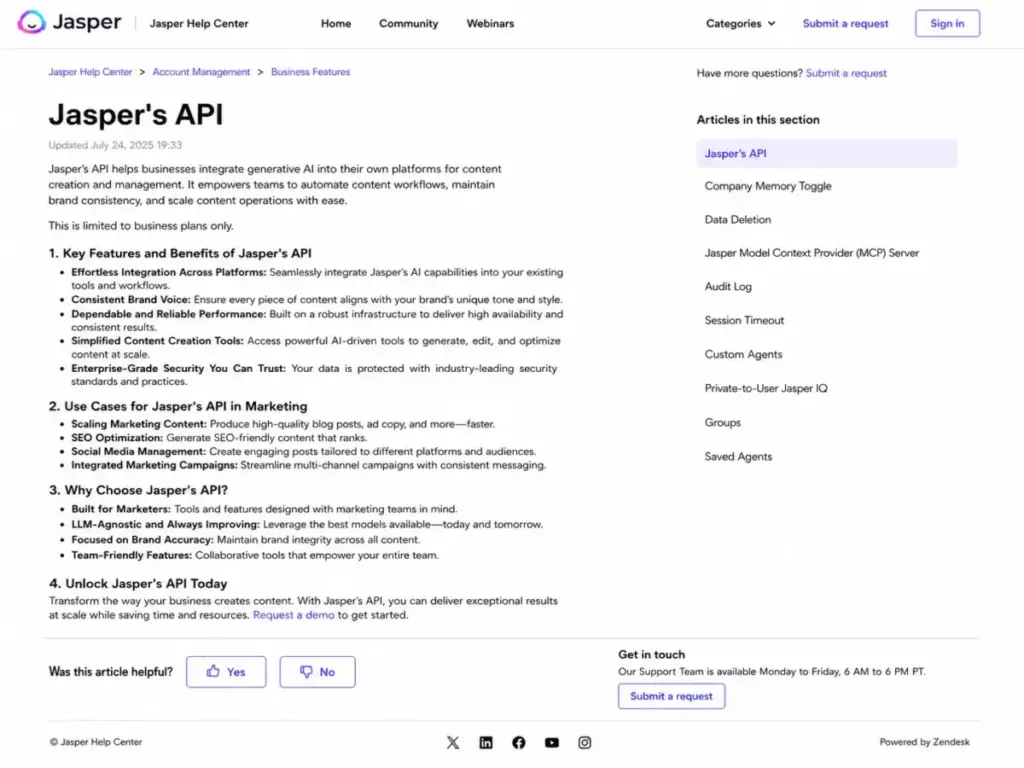Open Audit Log article

point(728,287)
